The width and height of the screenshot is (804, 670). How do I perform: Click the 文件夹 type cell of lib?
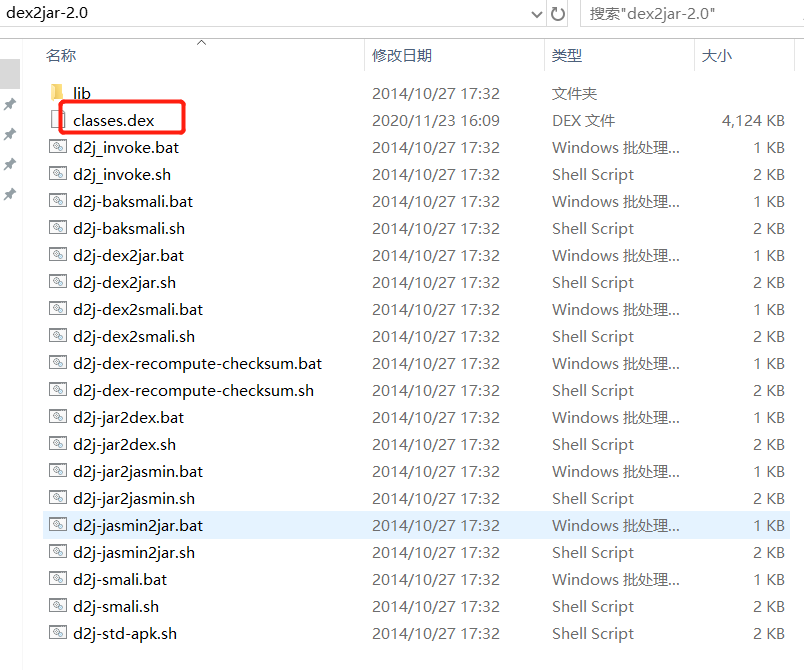point(574,93)
